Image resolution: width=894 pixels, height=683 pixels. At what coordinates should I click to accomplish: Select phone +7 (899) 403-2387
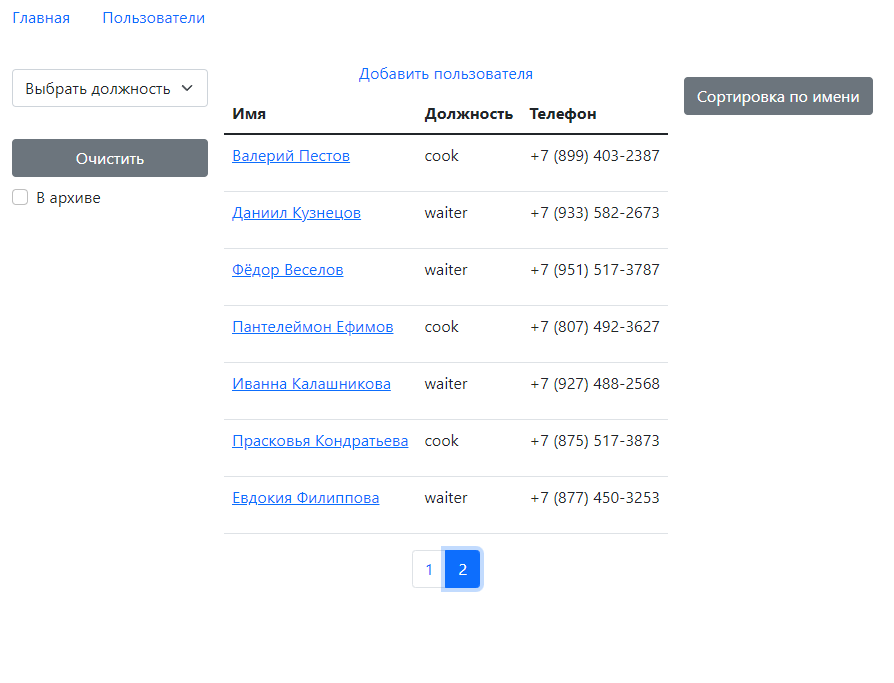click(x=595, y=156)
